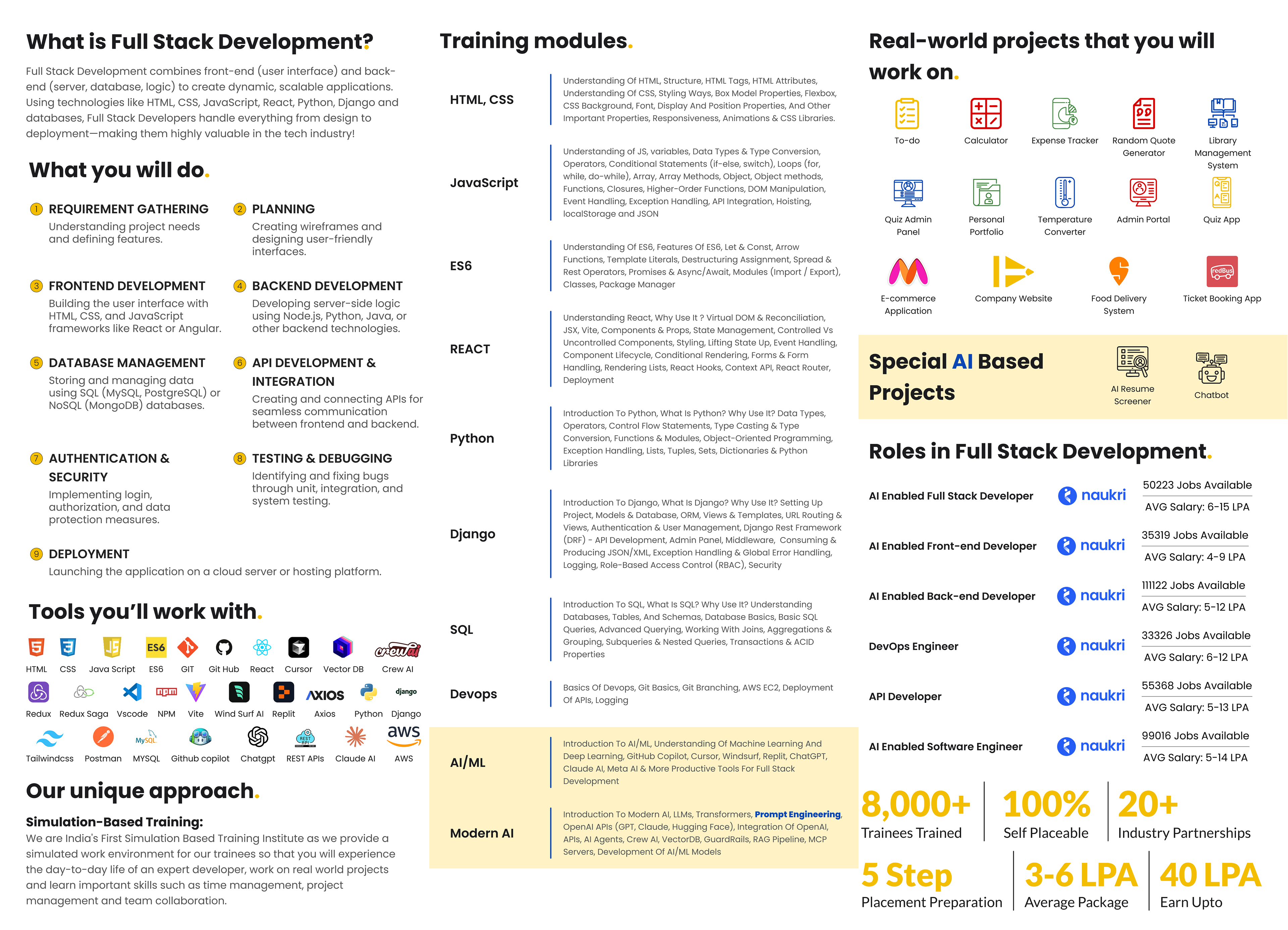Screen dimensions: 1288x930
Task: Click the Postman tool icon
Action: [x=103, y=737]
